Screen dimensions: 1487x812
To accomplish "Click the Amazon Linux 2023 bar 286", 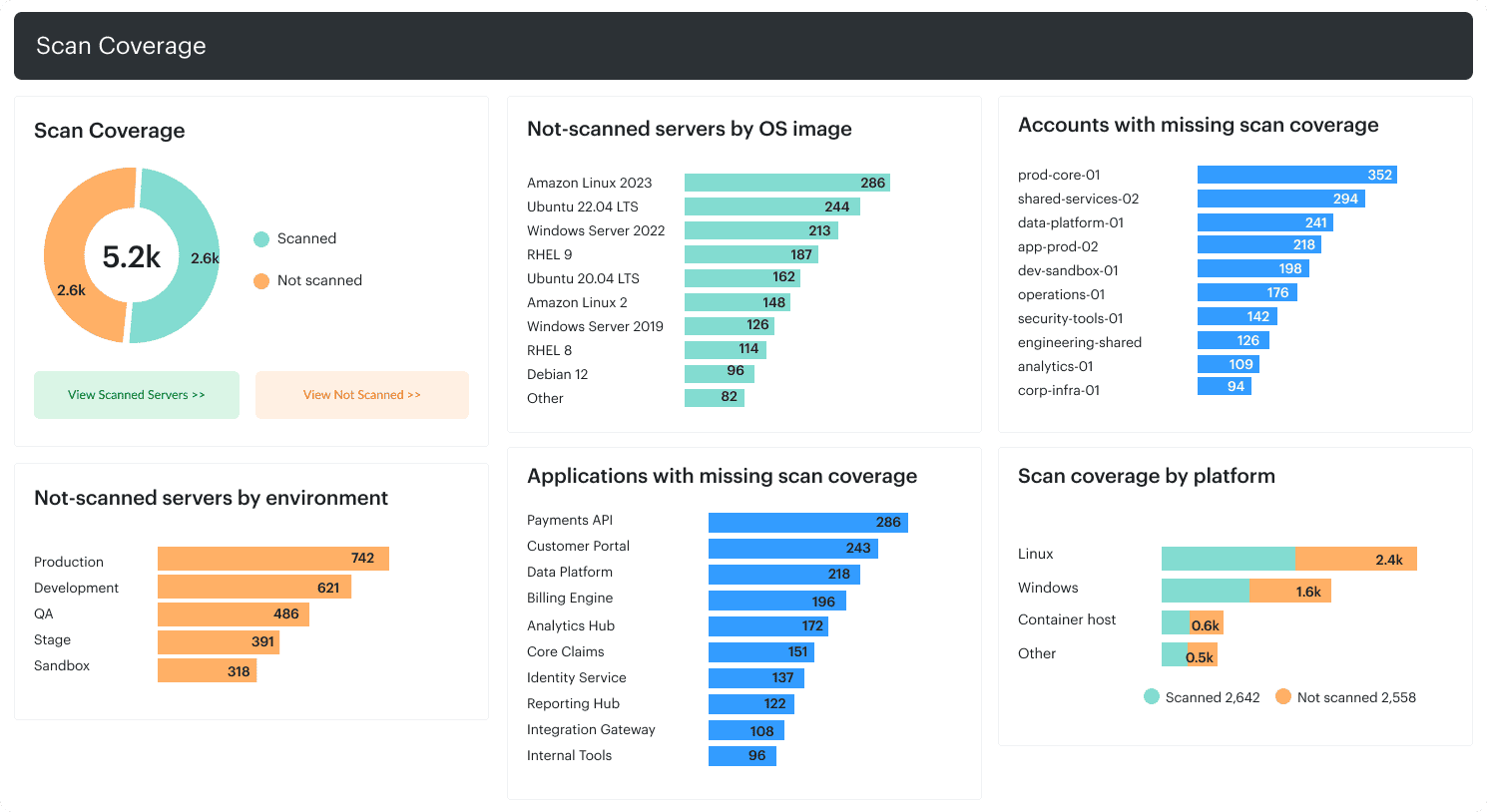I will (787, 183).
